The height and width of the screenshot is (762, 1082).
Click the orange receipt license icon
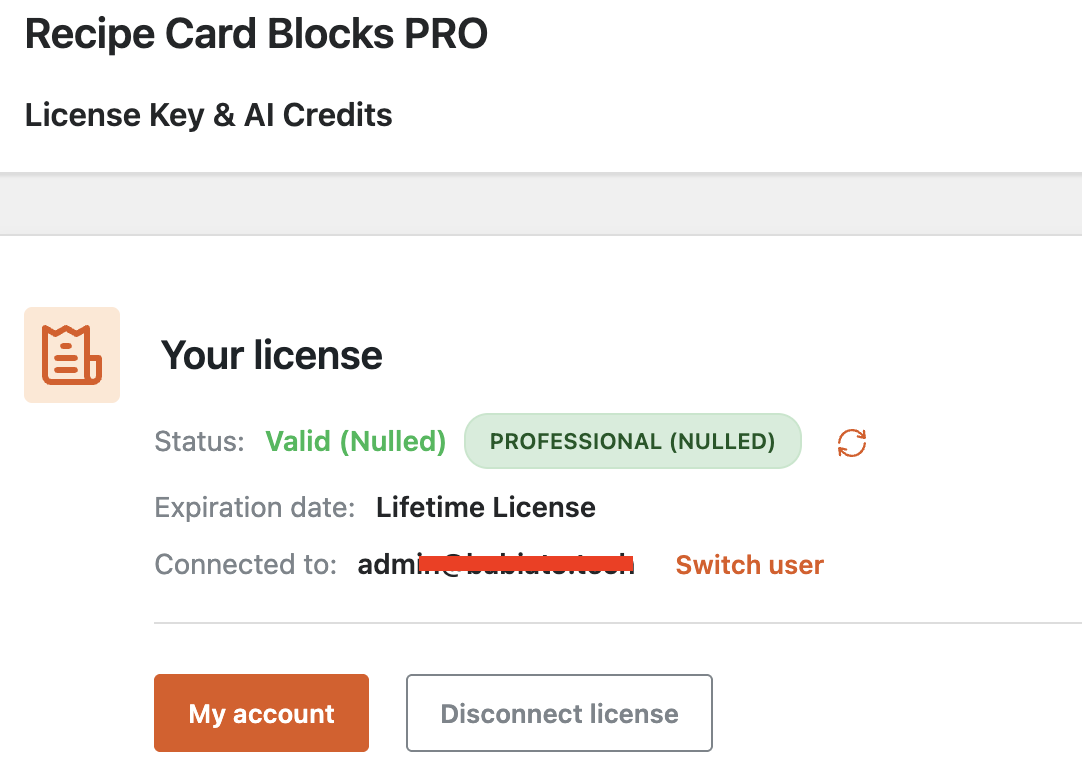(72, 355)
